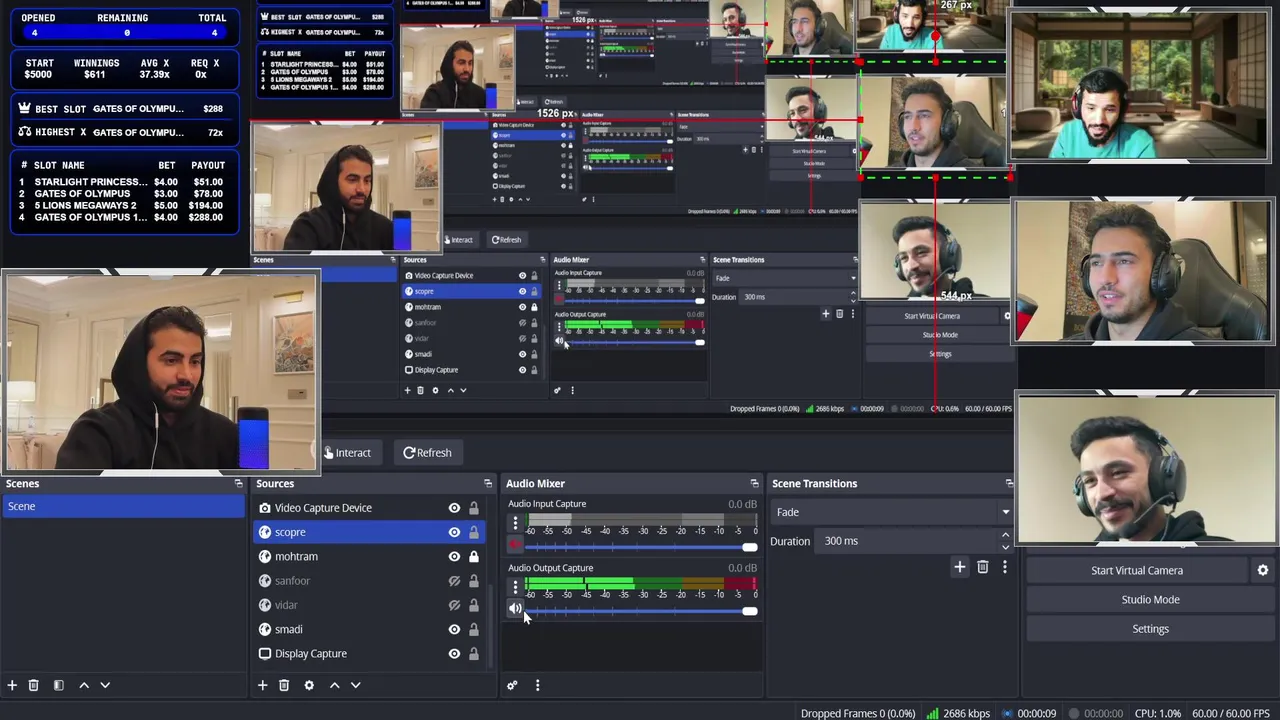Hide the smadi source with its eye icon
The height and width of the screenshot is (720, 1280).
(454, 629)
